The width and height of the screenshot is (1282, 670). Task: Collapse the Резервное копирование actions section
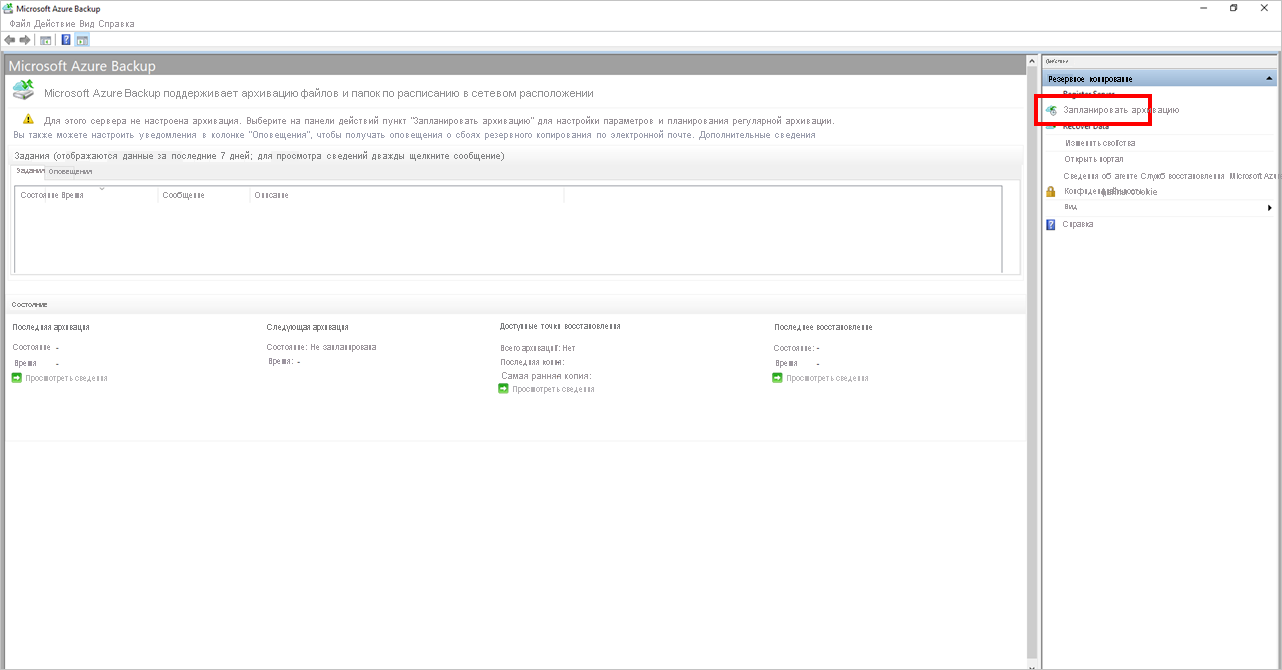[x=1269, y=78]
